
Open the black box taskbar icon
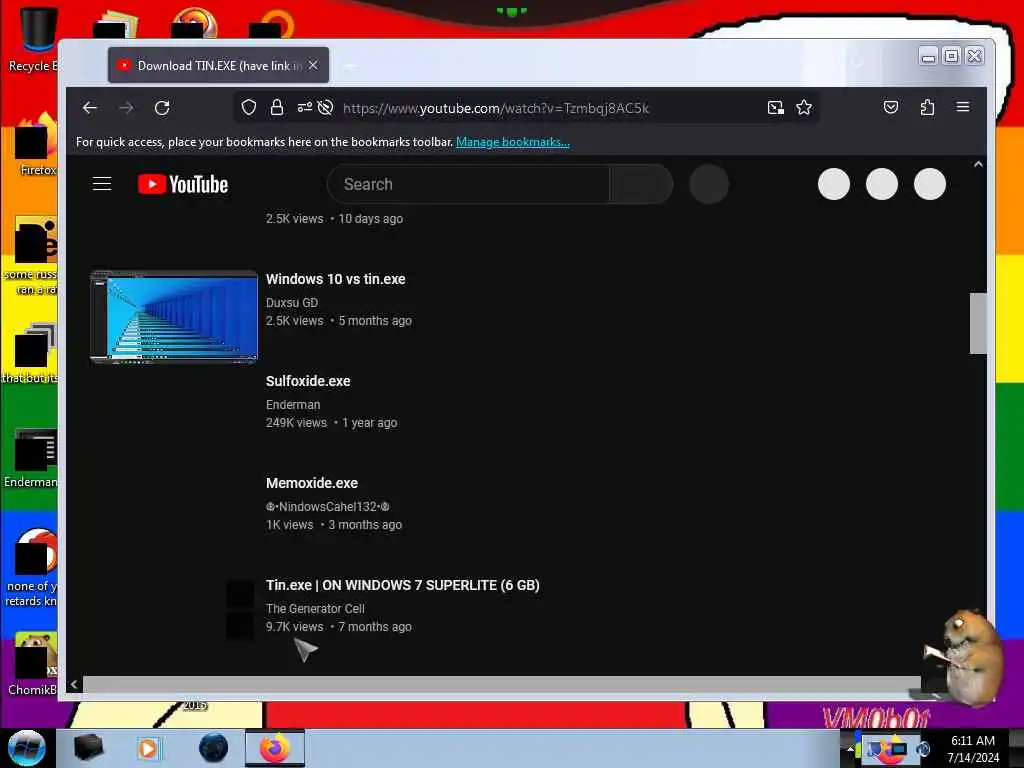point(88,748)
